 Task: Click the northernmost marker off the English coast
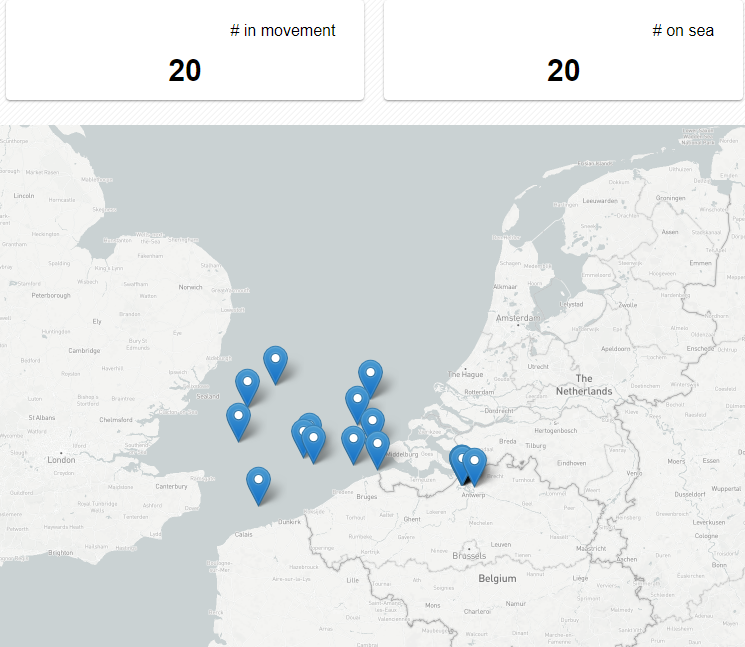click(x=275, y=362)
